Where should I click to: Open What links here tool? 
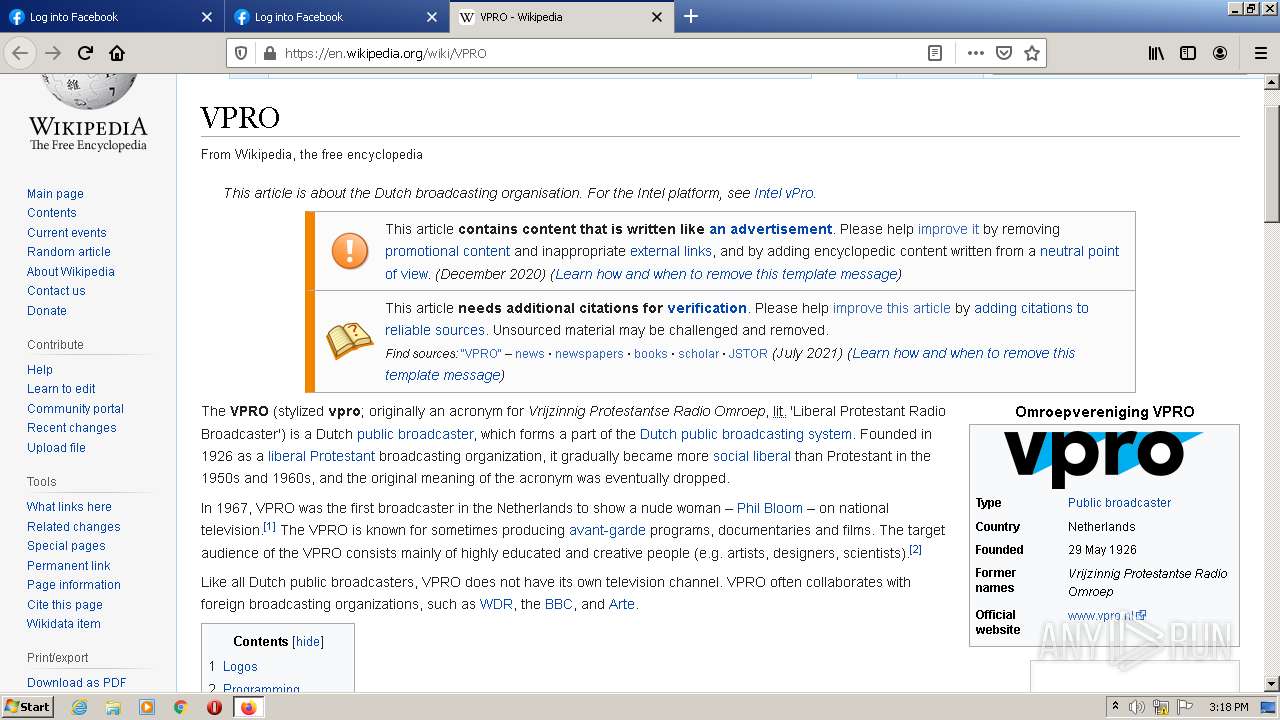click(69, 507)
